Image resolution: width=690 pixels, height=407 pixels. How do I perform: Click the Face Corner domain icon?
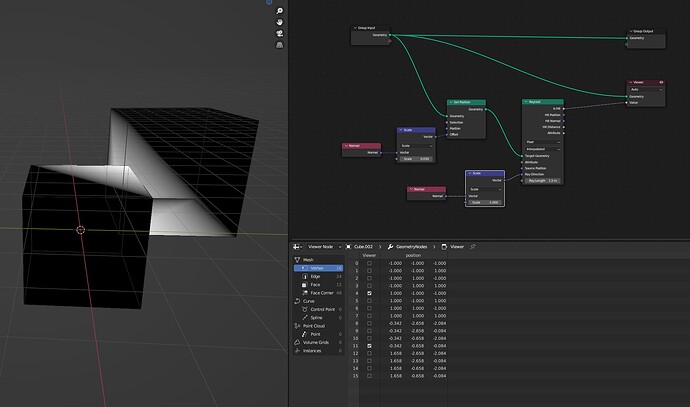point(305,293)
